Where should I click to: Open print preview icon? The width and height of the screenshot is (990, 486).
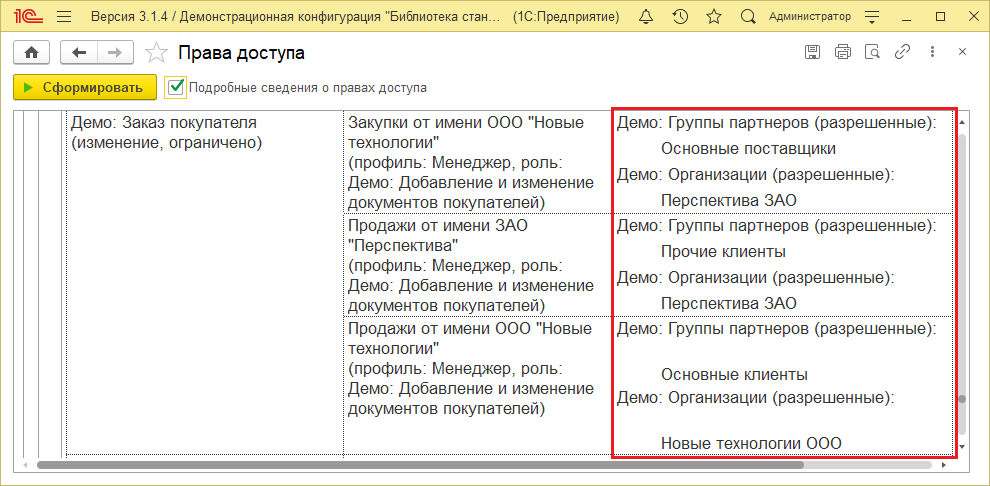pyautogui.click(x=873, y=52)
